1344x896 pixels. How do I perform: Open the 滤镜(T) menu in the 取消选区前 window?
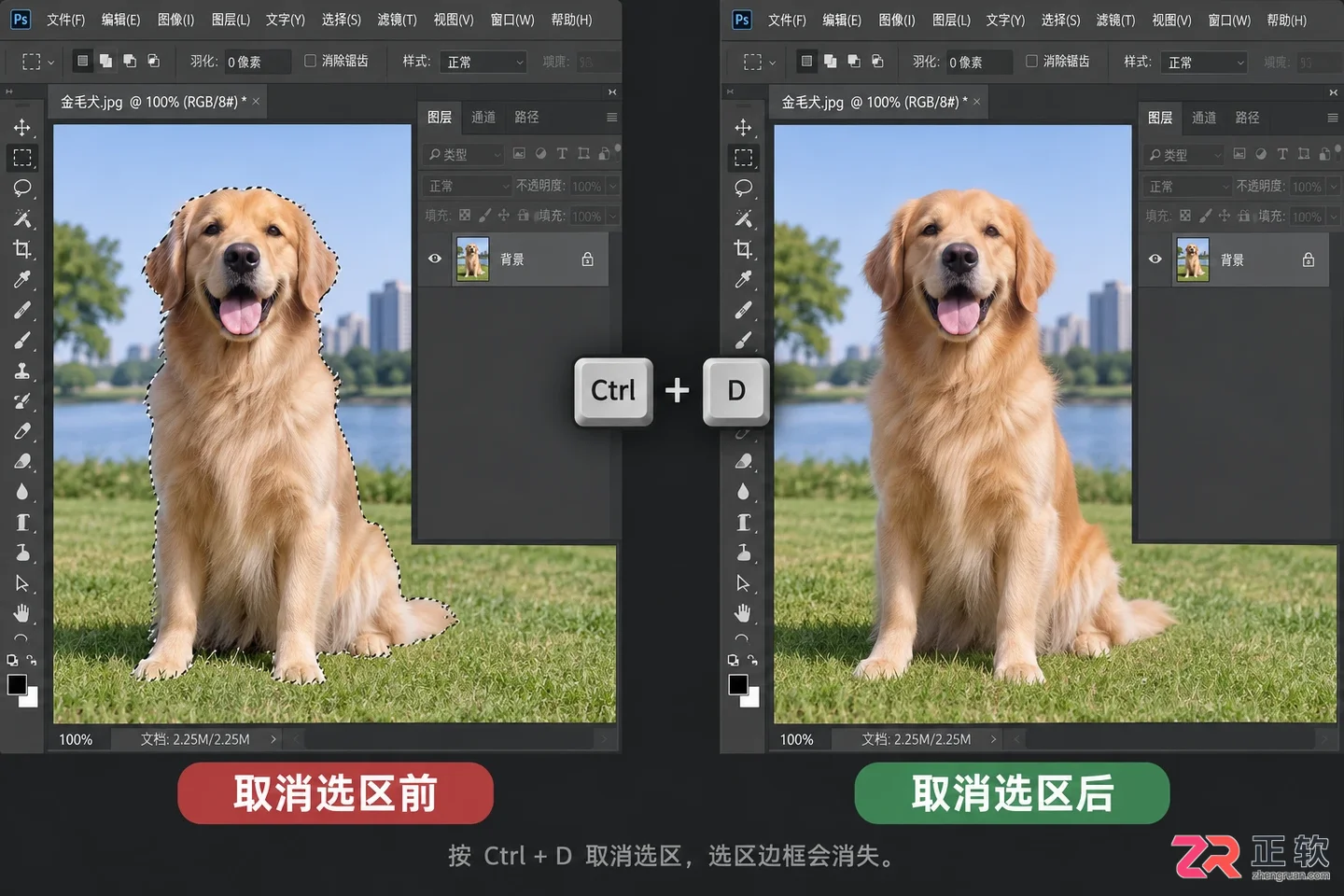point(397,20)
